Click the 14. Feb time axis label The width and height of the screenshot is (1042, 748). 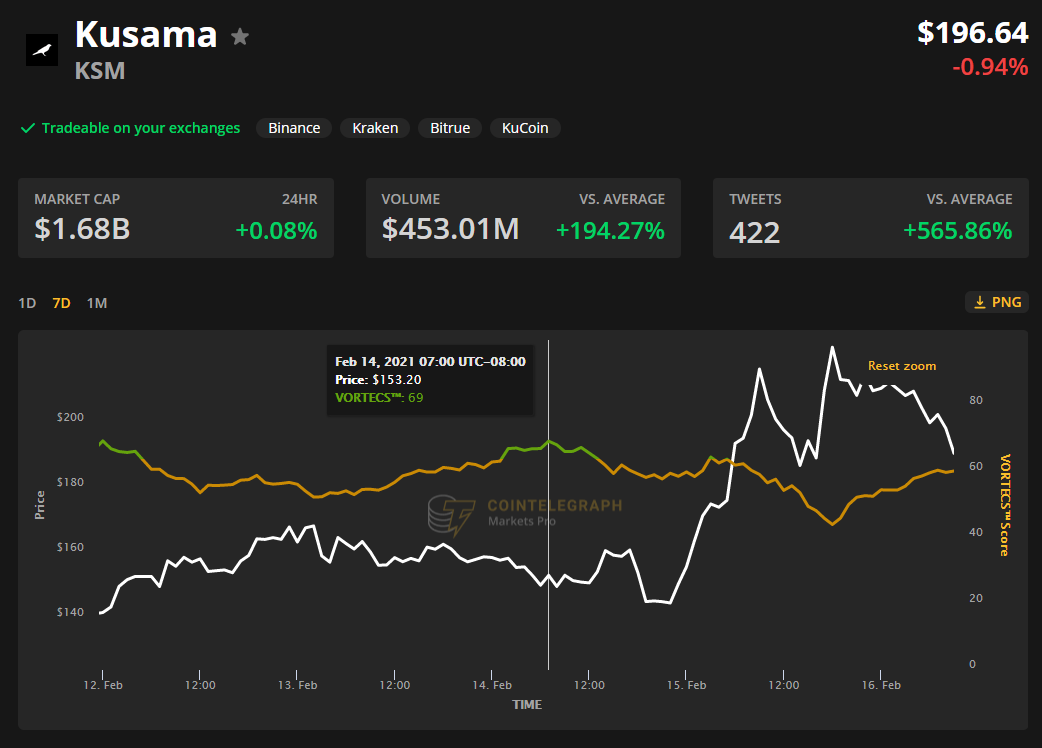[x=492, y=685]
